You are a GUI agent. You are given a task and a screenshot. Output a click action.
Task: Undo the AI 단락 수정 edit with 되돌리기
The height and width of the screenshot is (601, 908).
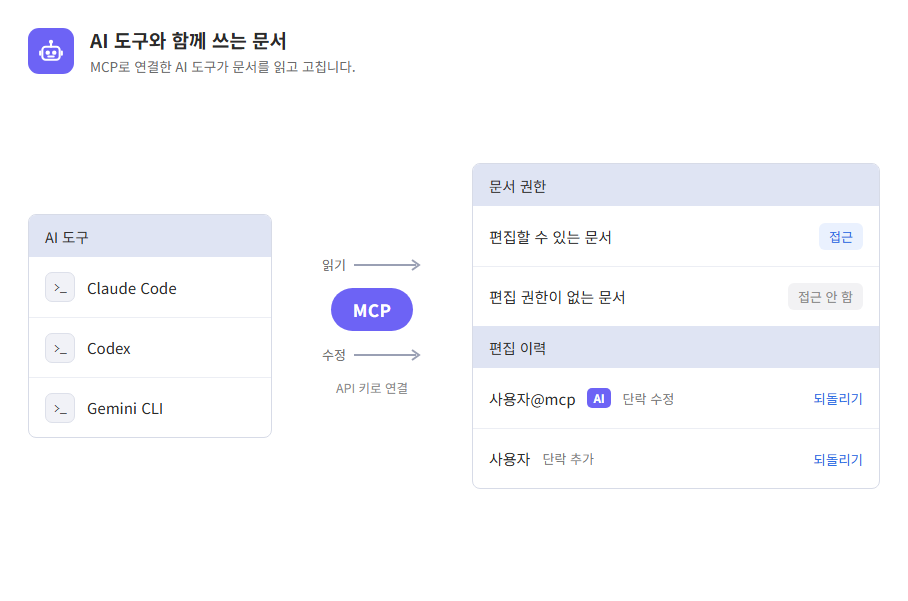click(837, 398)
